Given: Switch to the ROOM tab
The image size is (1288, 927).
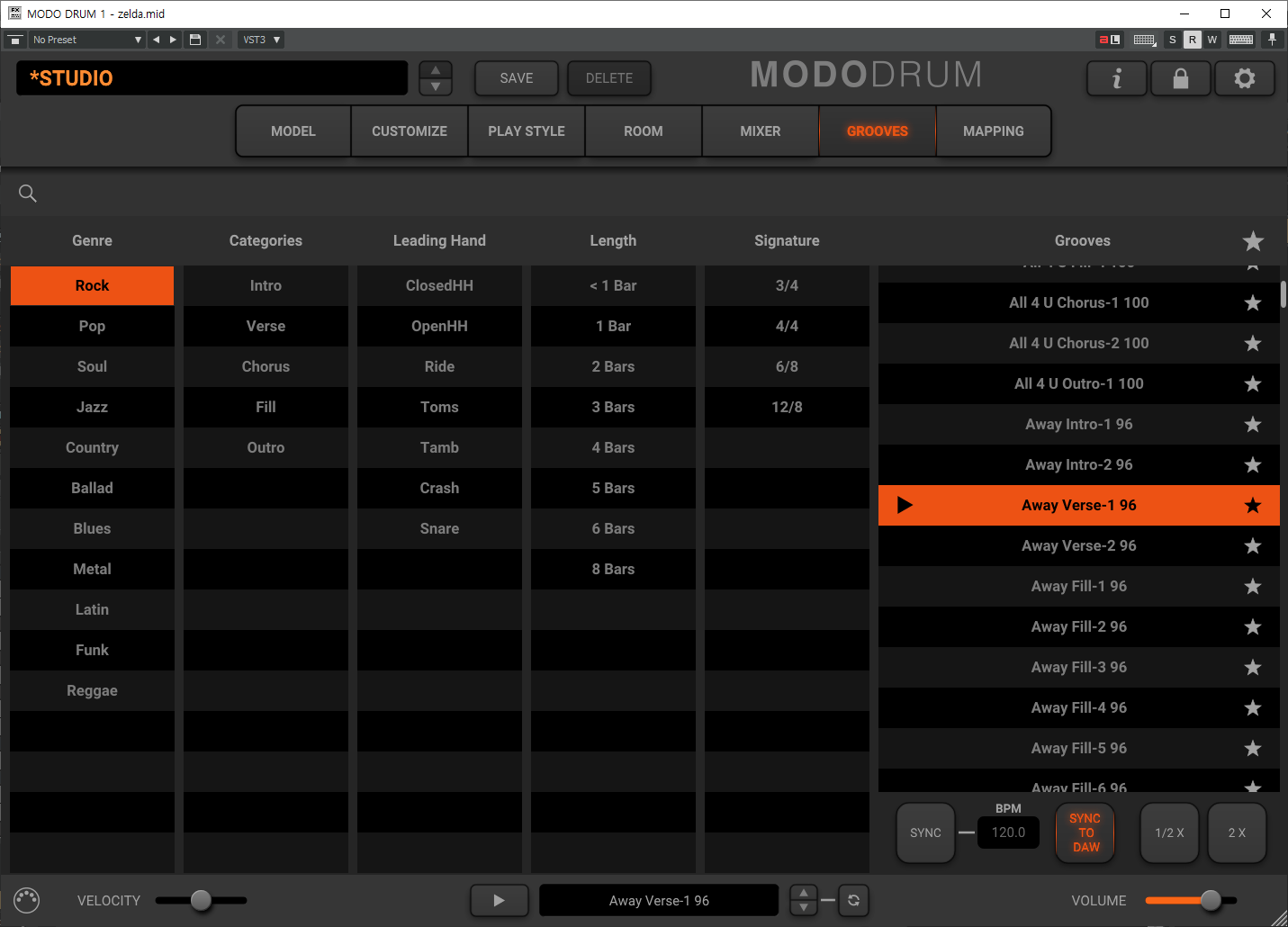Looking at the screenshot, I should click(644, 131).
